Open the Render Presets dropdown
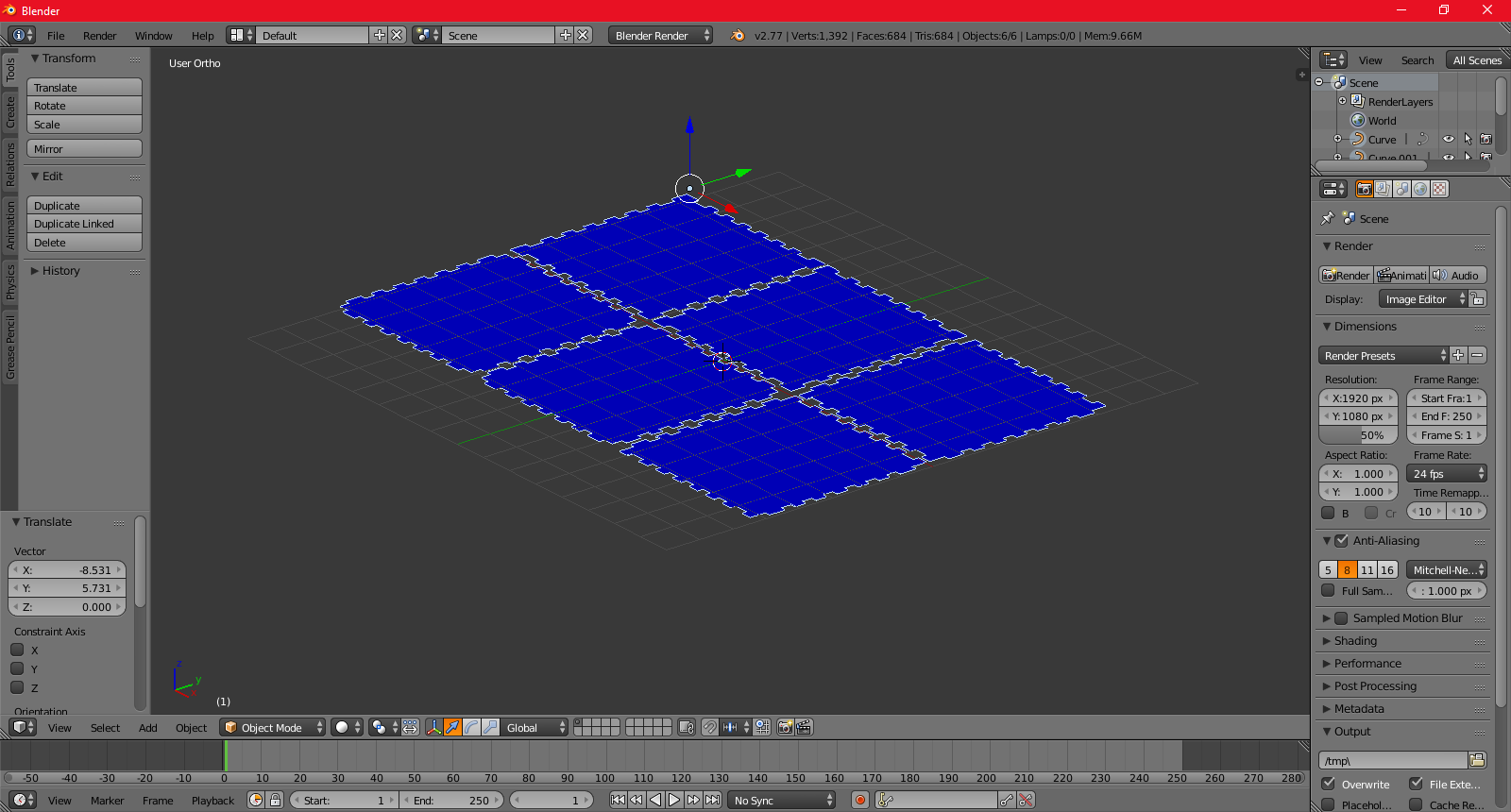The width and height of the screenshot is (1511, 812). (x=1384, y=355)
